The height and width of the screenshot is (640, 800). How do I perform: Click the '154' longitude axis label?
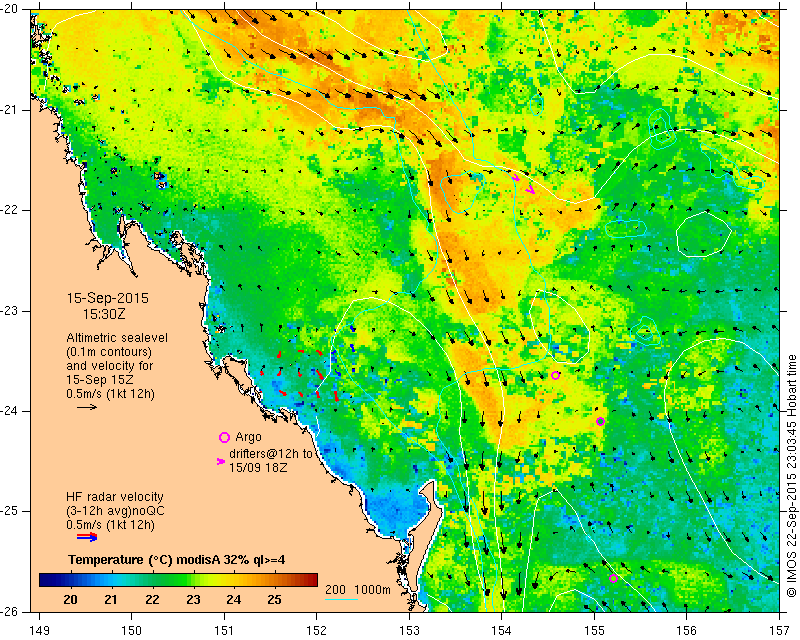click(x=502, y=631)
